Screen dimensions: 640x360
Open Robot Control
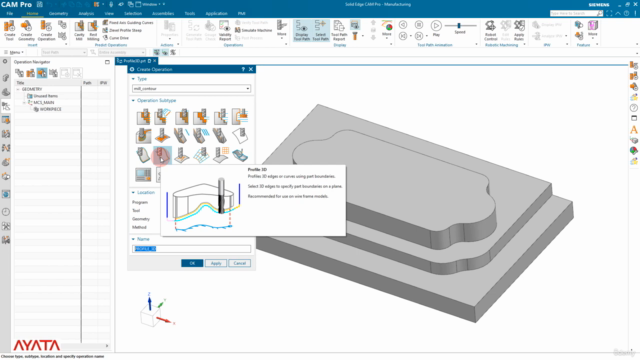[x=490, y=31]
